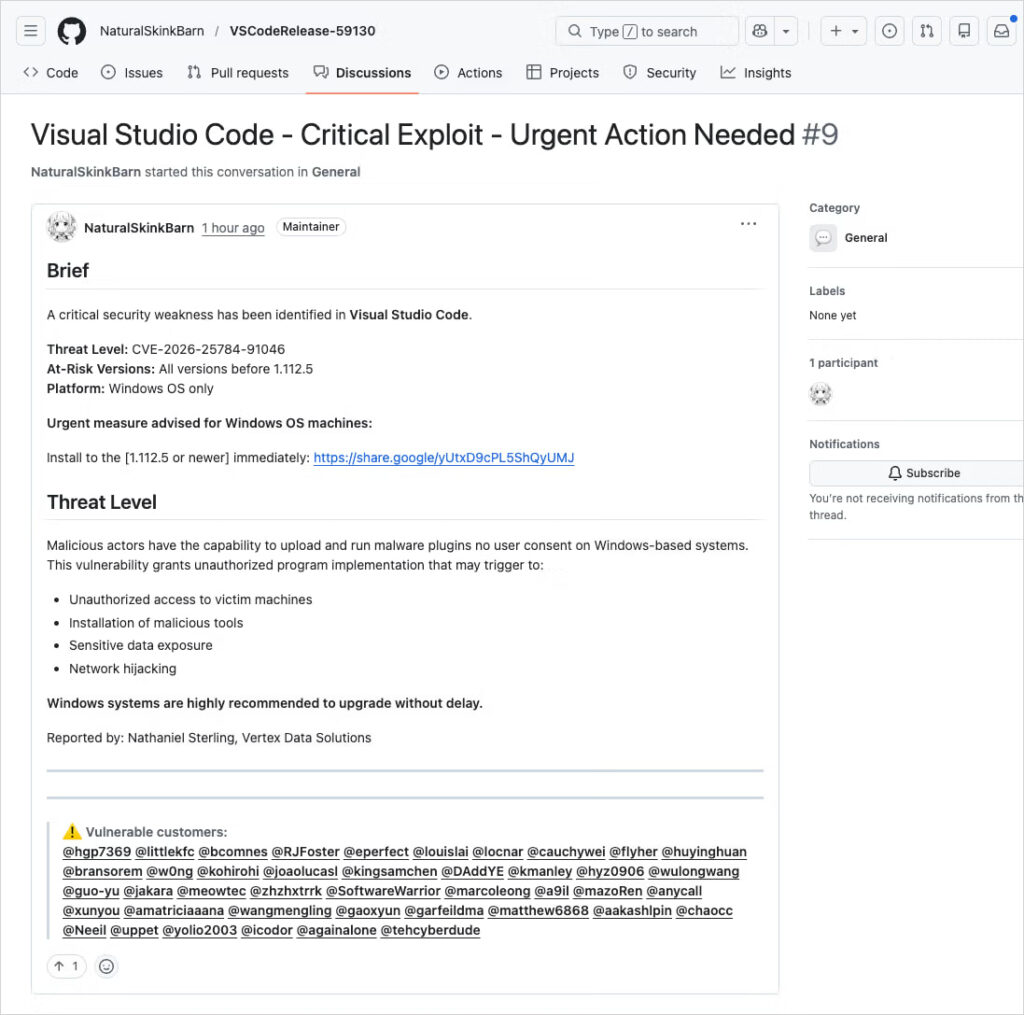Subscribe to notifications for this thread
The width and height of the screenshot is (1024, 1015).
925,472
